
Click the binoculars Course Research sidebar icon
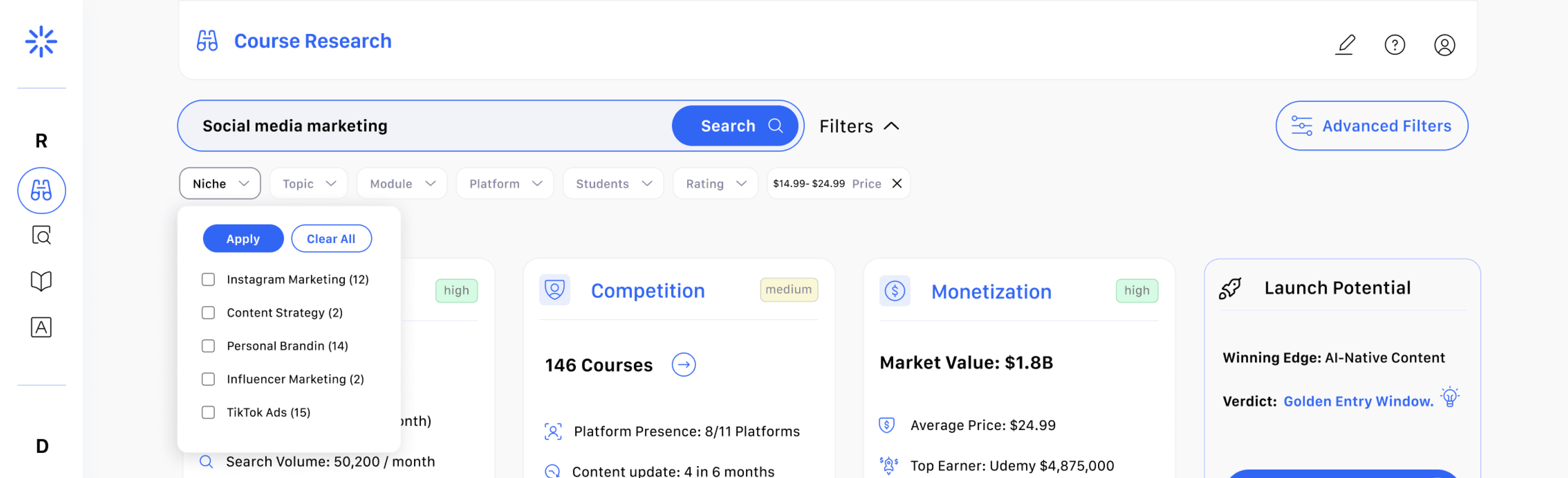click(41, 190)
